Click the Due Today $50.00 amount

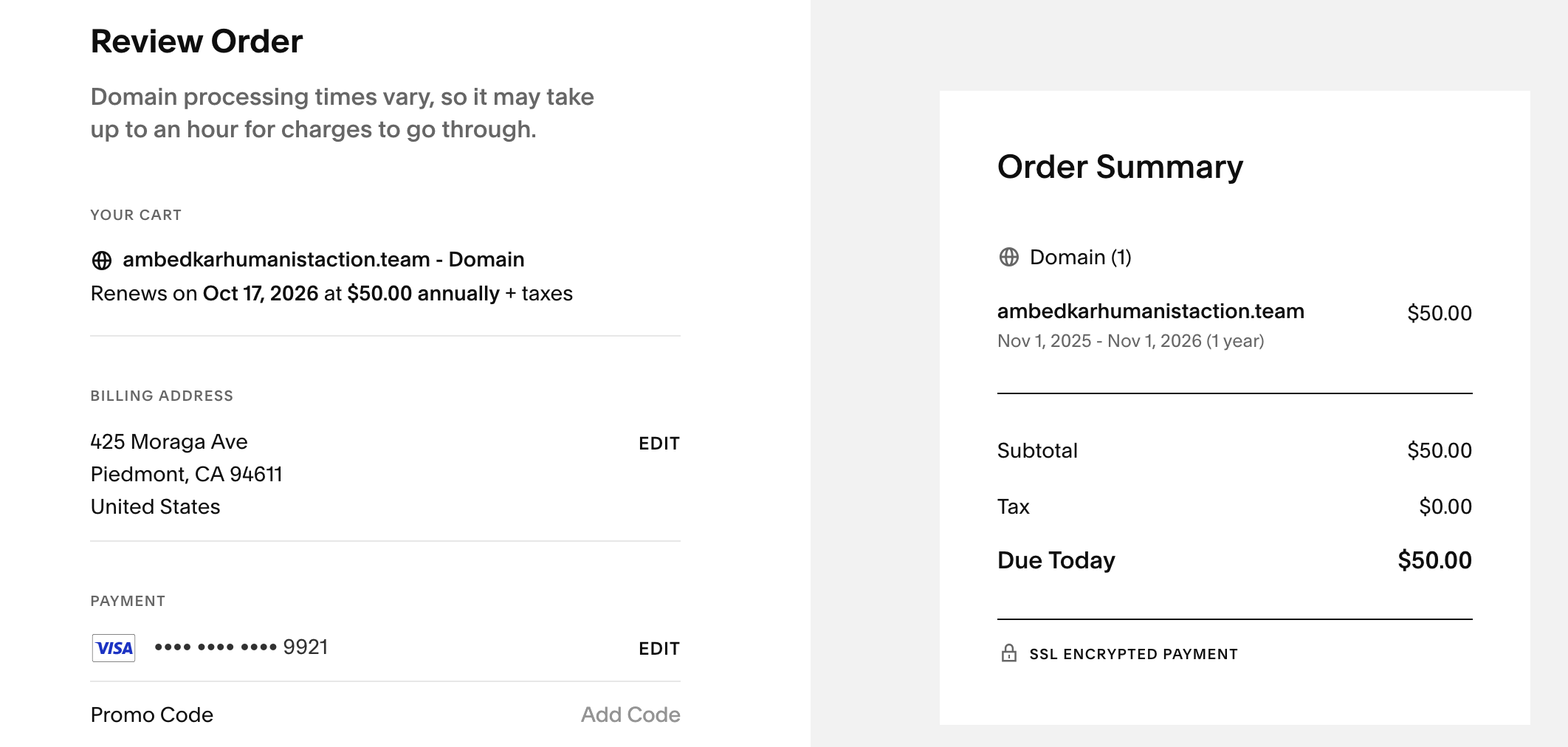1434,560
